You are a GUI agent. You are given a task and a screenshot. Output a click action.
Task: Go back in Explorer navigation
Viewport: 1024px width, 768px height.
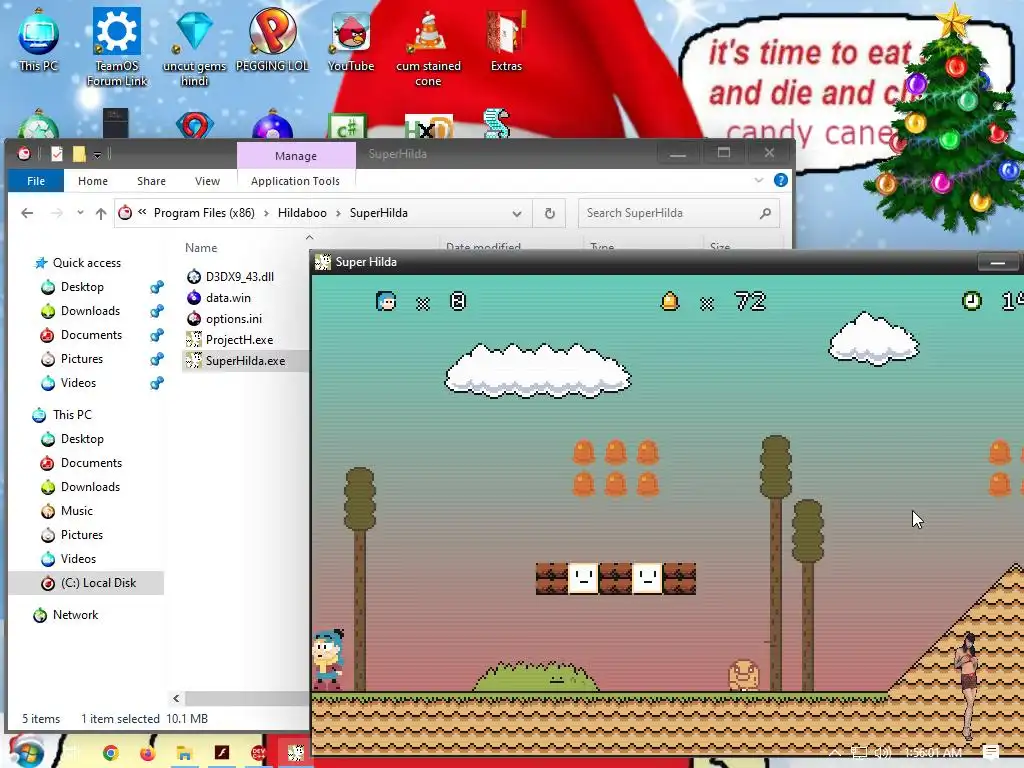pos(27,213)
